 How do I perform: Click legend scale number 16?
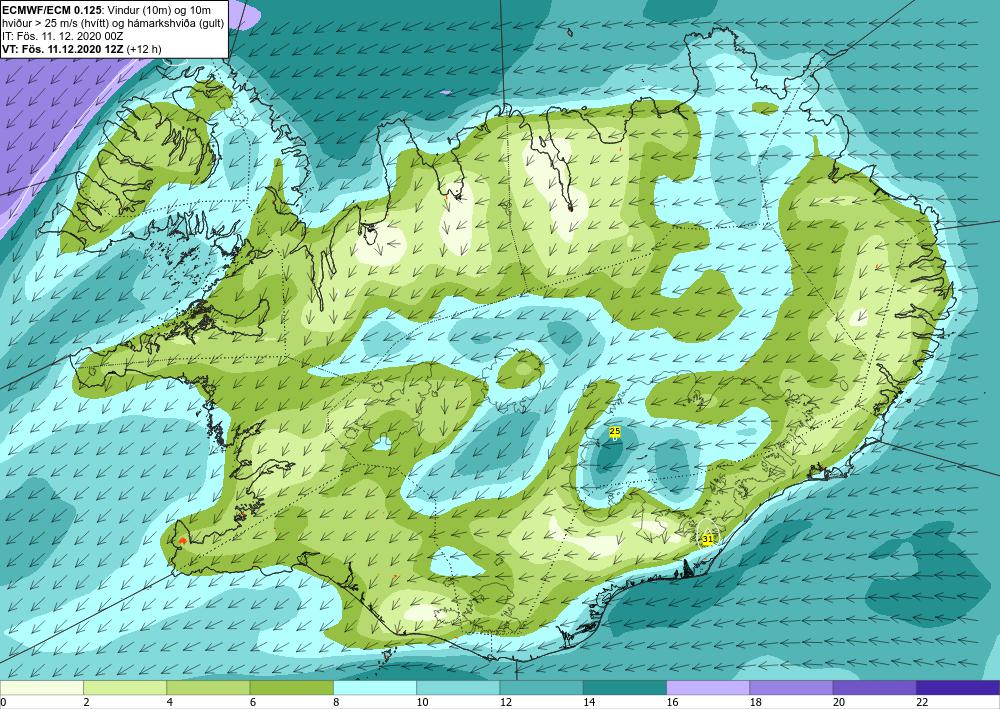(x=672, y=702)
